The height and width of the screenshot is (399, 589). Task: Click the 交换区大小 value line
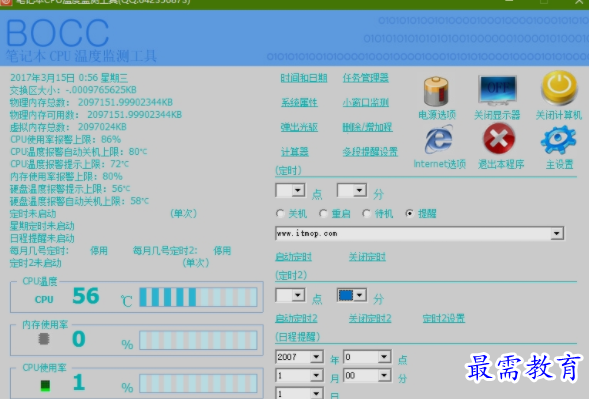pos(73,90)
